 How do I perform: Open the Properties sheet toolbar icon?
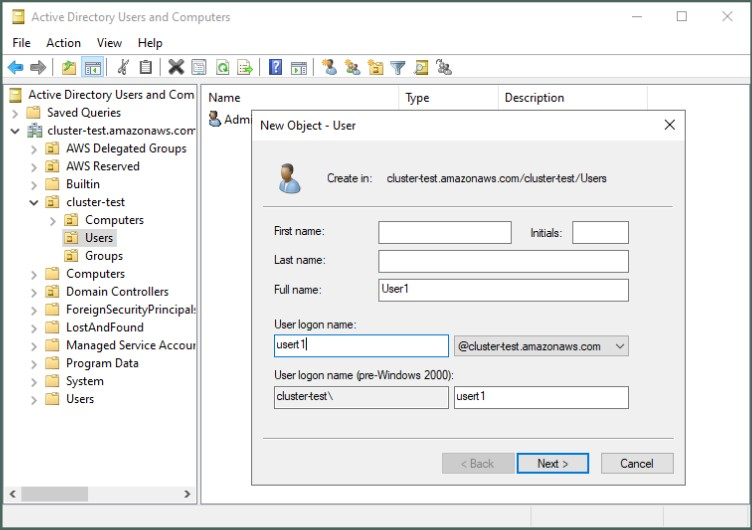click(199, 67)
